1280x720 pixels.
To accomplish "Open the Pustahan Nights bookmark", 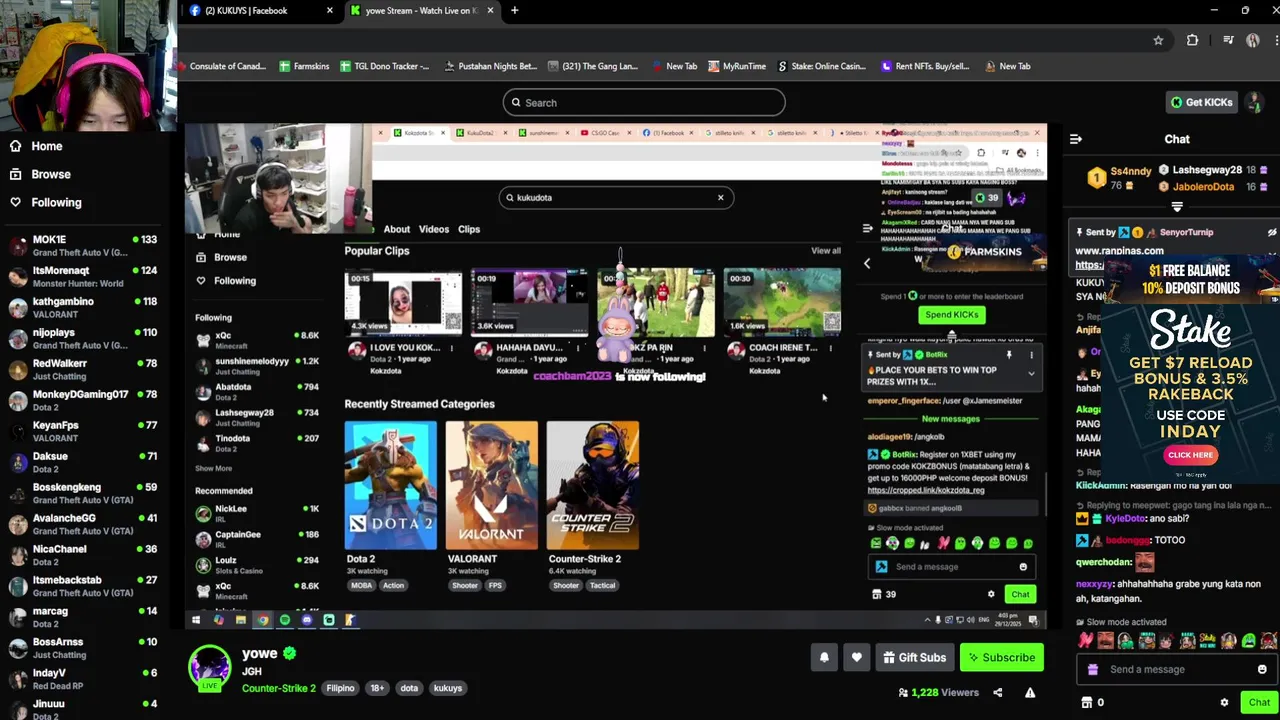I will click(x=490, y=66).
